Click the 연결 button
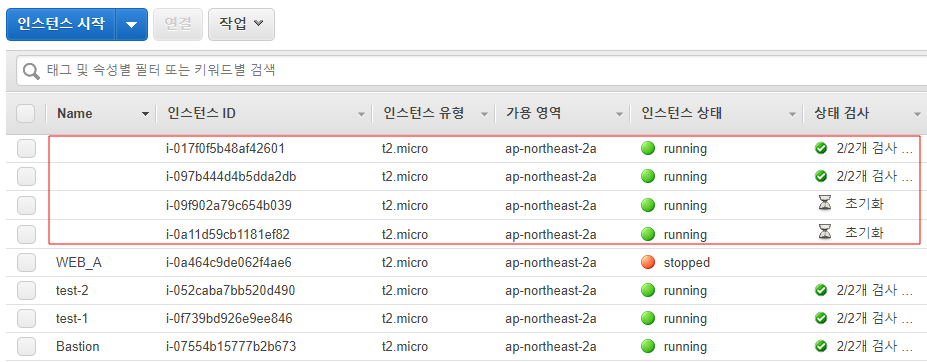927x362 pixels. tap(178, 24)
